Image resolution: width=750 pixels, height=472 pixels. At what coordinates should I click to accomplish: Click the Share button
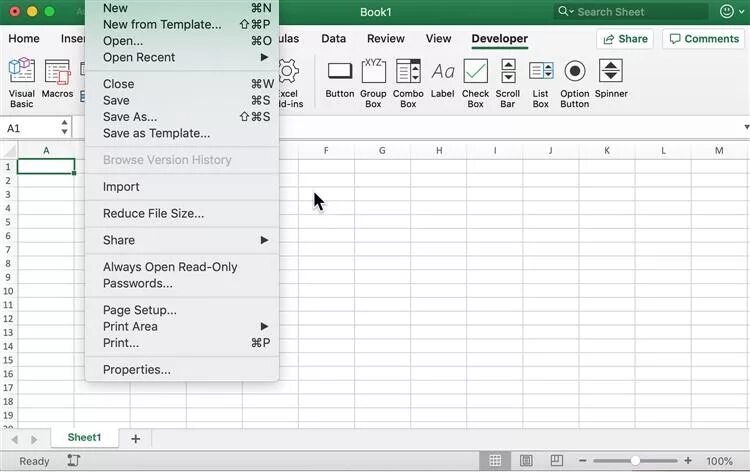(x=625, y=39)
